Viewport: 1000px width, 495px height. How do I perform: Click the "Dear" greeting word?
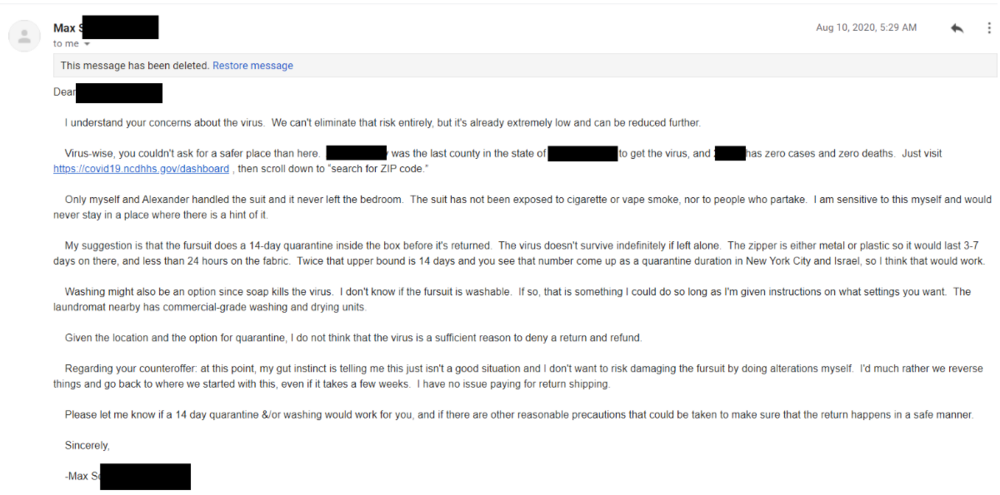coord(64,92)
